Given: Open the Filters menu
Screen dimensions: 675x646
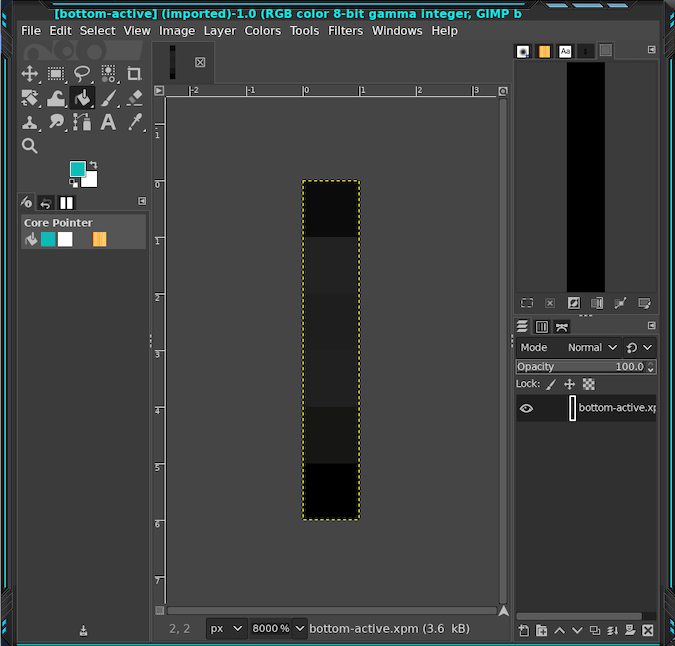Looking at the screenshot, I should pyautogui.click(x=346, y=30).
